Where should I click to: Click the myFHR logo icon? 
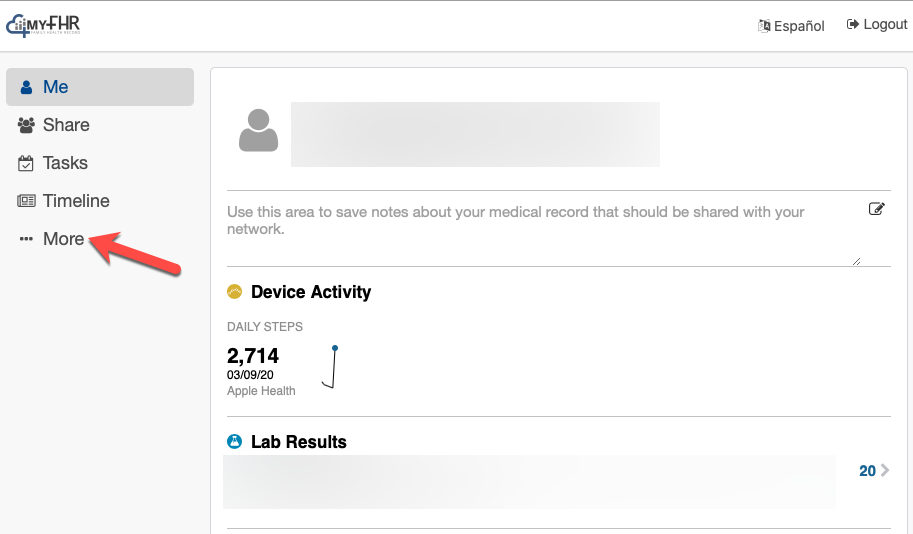coord(18,26)
